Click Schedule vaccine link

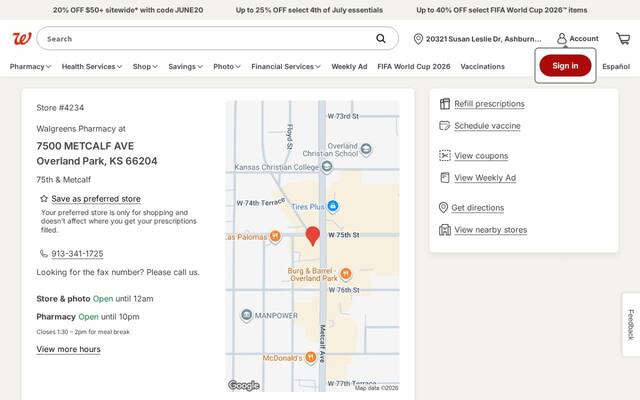(x=487, y=126)
